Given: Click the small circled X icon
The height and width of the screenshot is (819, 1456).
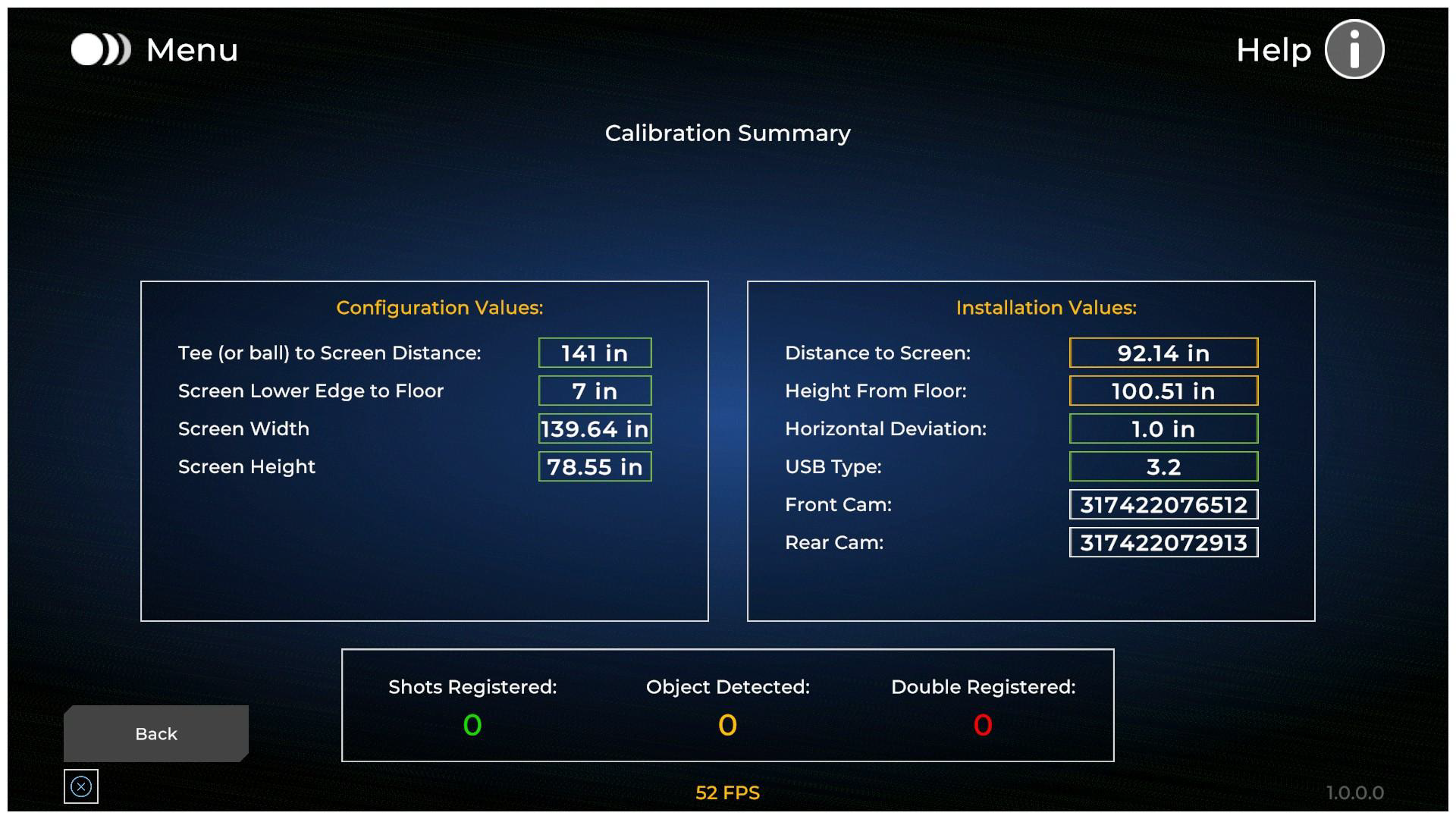Looking at the screenshot, I should (81, 786).
